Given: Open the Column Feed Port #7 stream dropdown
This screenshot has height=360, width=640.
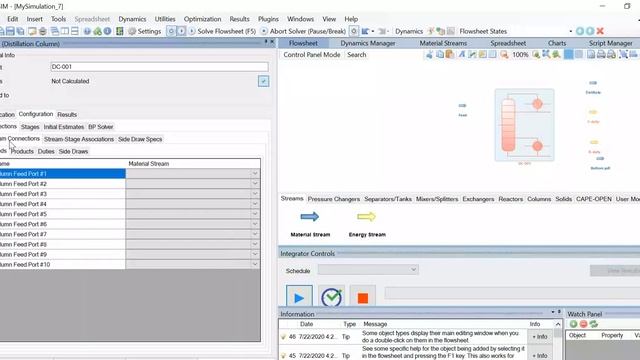Looking at the screenshot, I should pos(255,234).
